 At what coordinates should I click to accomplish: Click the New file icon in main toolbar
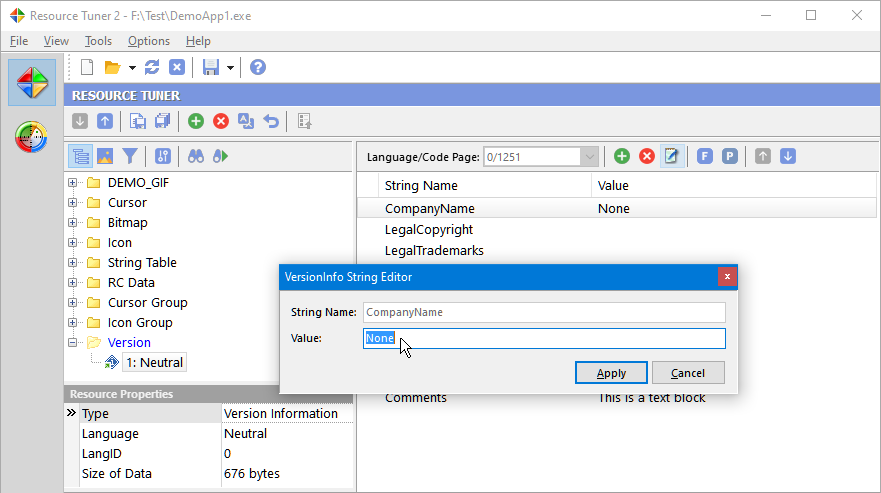point(87,67)
